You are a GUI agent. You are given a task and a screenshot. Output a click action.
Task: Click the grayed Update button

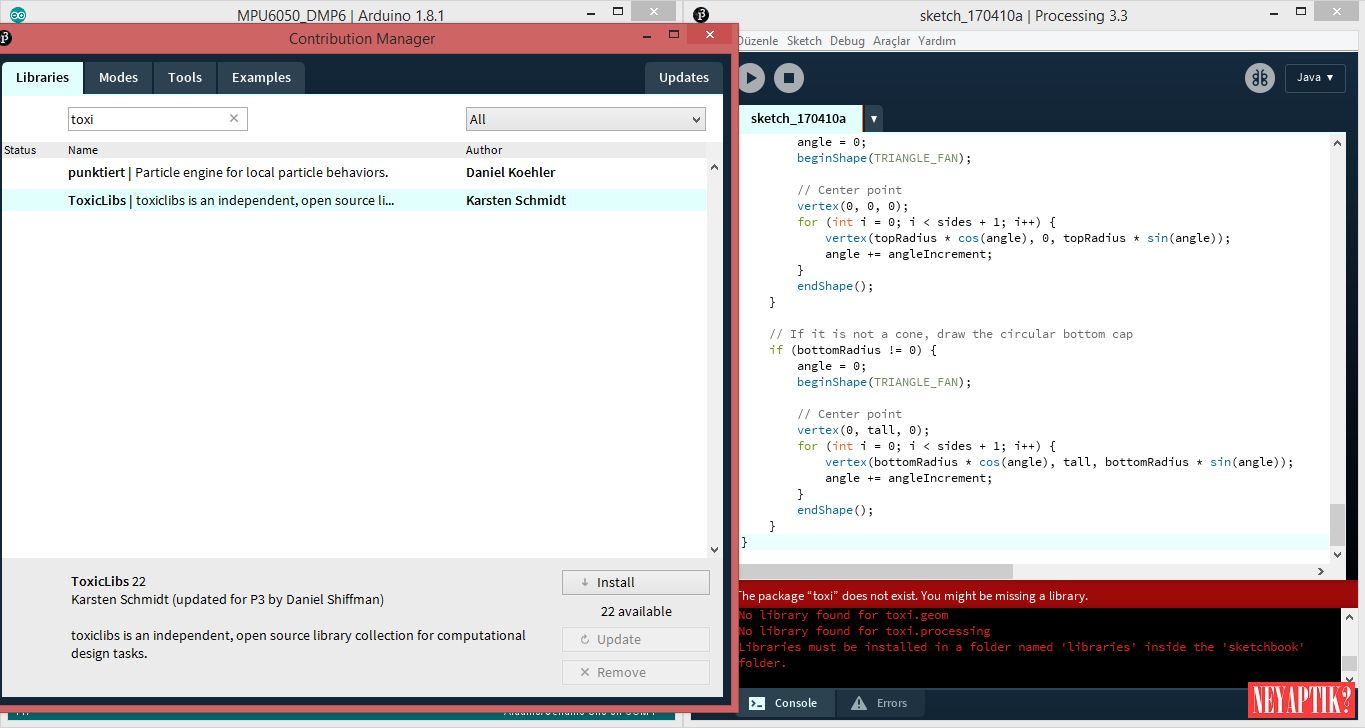(636, 639)
